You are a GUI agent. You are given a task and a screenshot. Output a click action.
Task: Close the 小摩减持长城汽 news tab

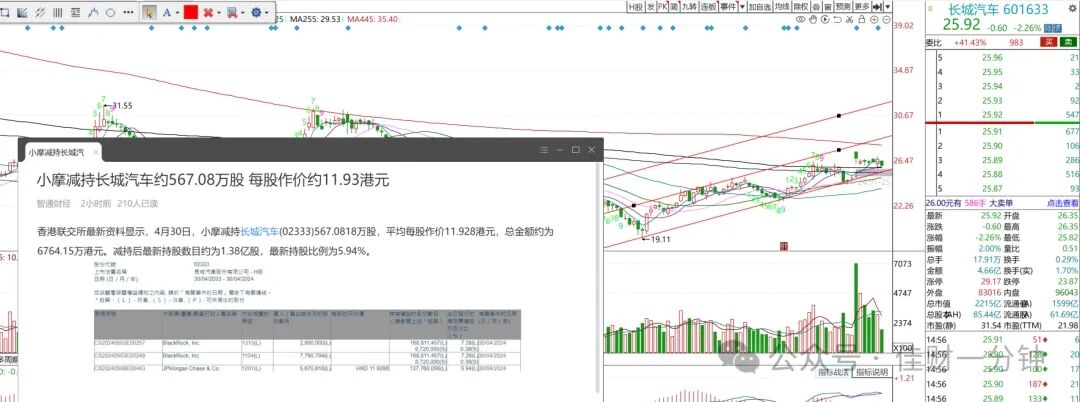tap(96, 151)
